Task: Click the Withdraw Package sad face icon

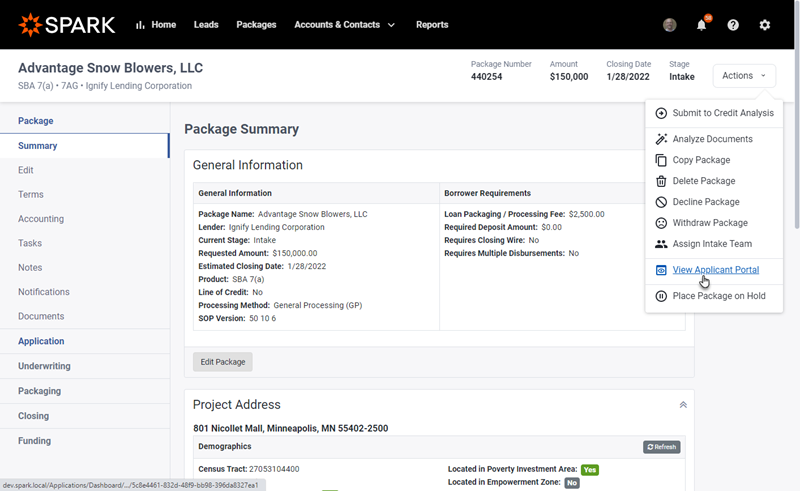Action: [x=661, y=223]
